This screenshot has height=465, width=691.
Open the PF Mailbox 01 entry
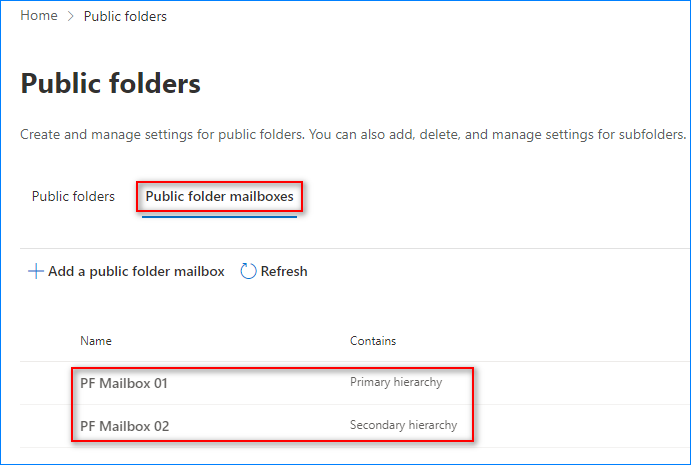(x=124, y=383)
